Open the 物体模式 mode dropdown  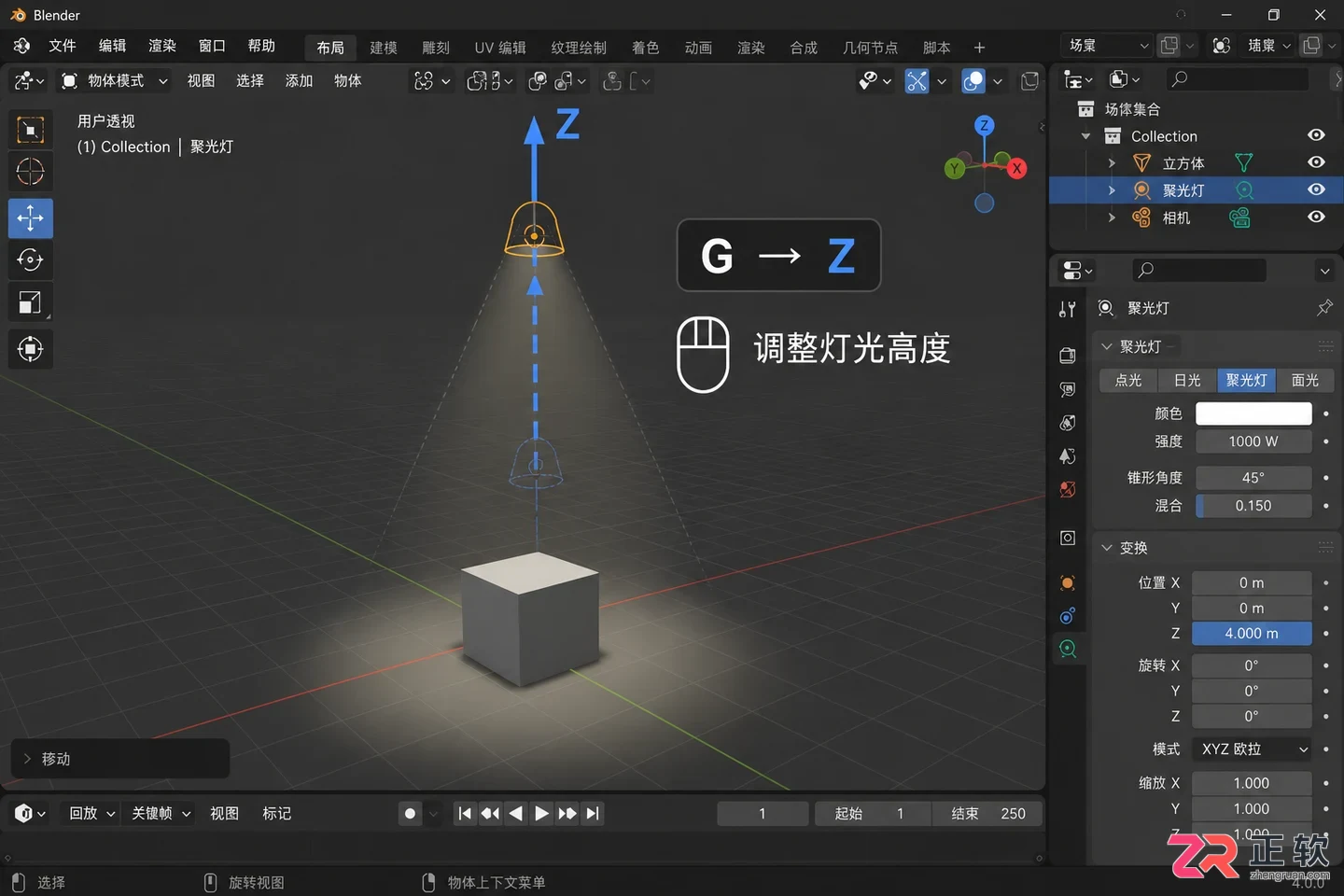pos(114,81)
